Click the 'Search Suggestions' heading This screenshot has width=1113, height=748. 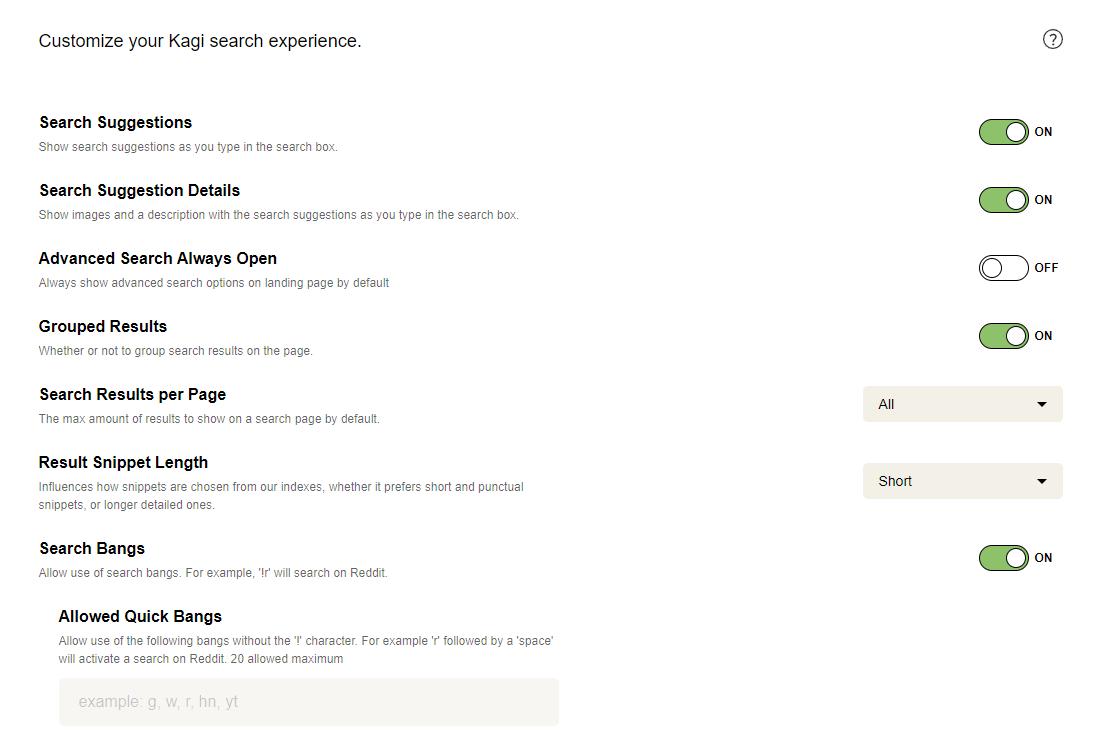pyautogui.click(x=115, y=122)
